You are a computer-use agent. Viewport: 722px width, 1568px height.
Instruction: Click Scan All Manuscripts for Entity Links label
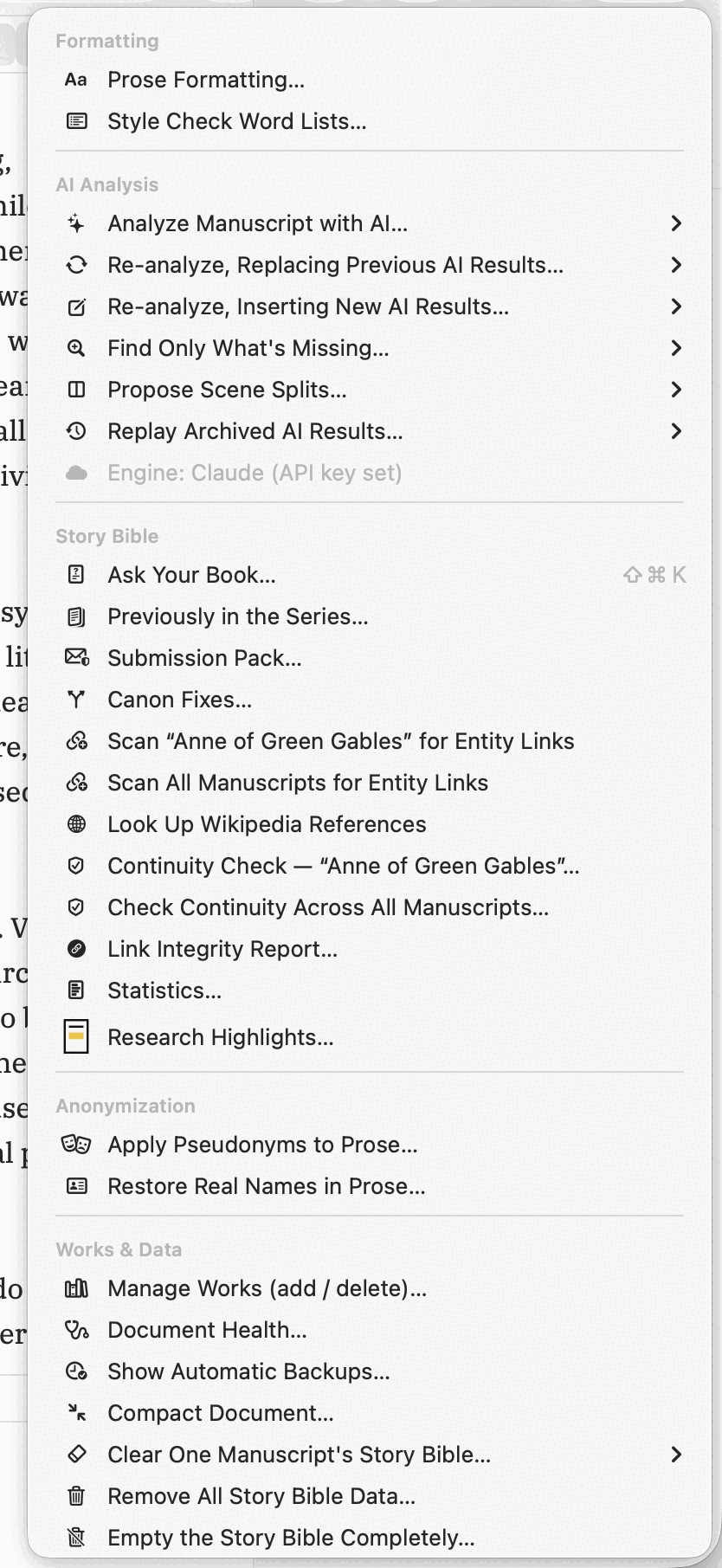298,783
